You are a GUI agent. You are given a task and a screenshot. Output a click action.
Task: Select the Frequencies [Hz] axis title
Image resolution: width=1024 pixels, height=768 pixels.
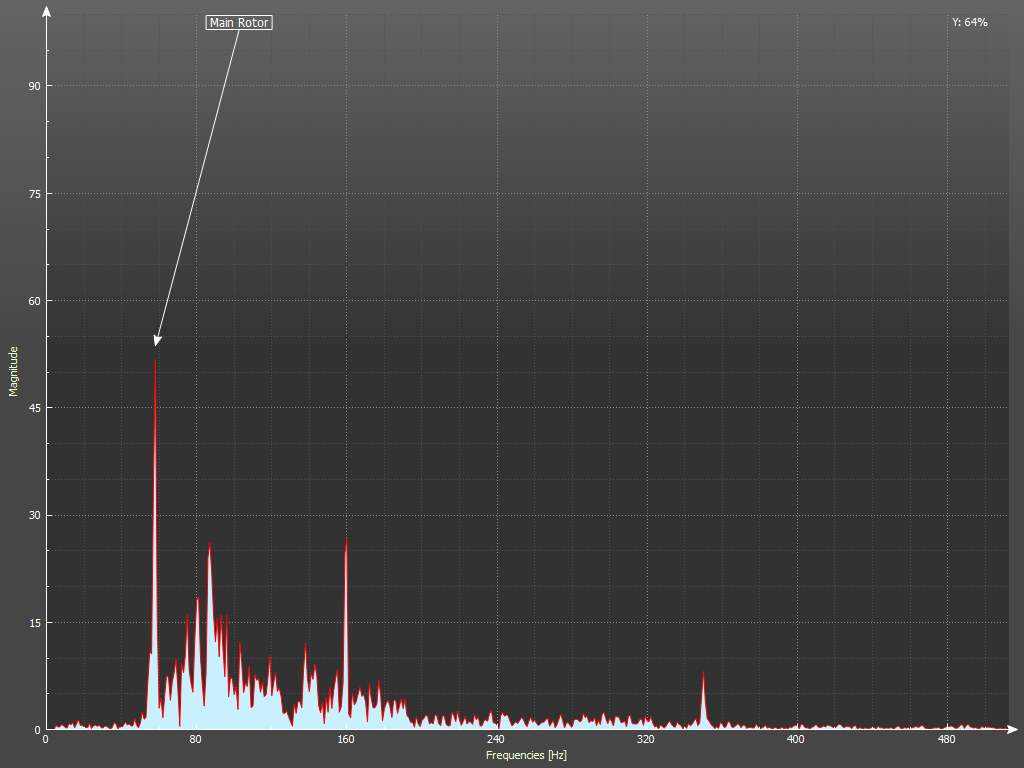tap(526, 755)
